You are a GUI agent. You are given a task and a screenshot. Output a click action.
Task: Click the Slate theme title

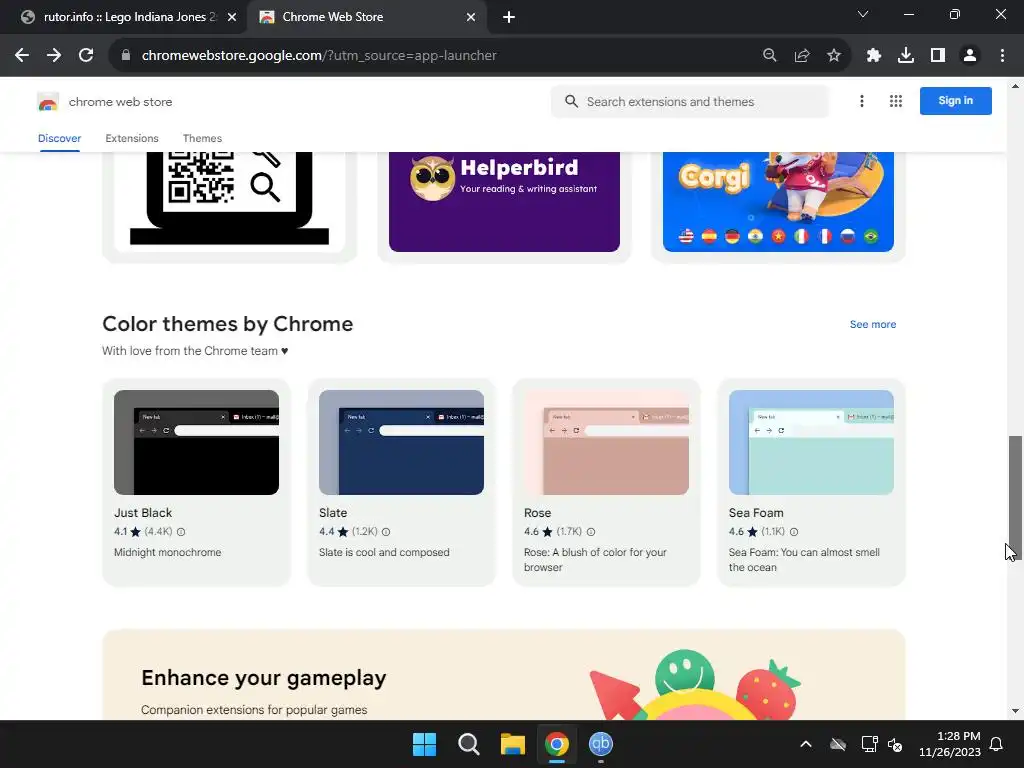click(x=333, y=513)
